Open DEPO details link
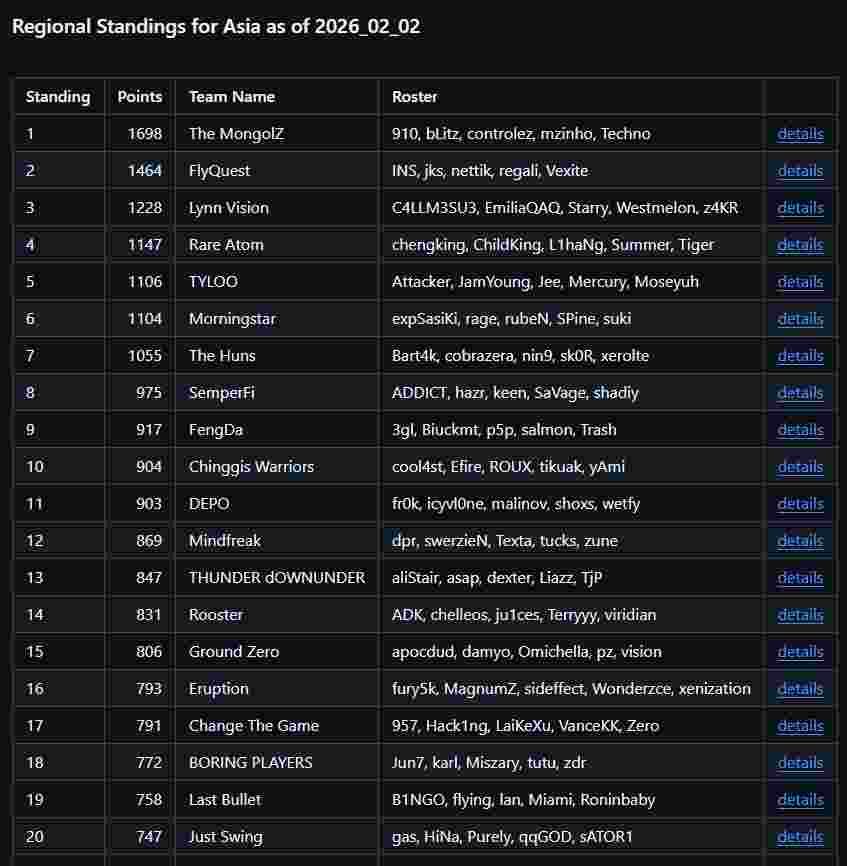The image size is (847, 866). tap(800, 504)
